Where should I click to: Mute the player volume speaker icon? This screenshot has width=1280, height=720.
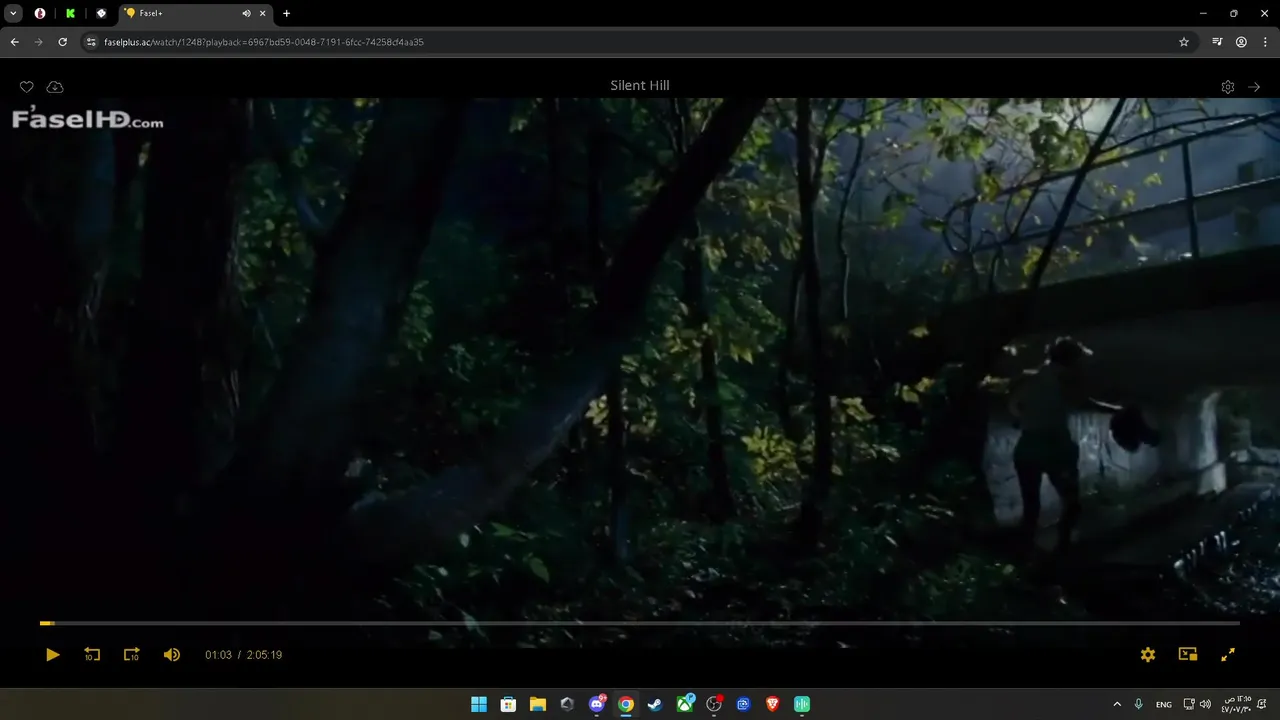tap(172, 655)
